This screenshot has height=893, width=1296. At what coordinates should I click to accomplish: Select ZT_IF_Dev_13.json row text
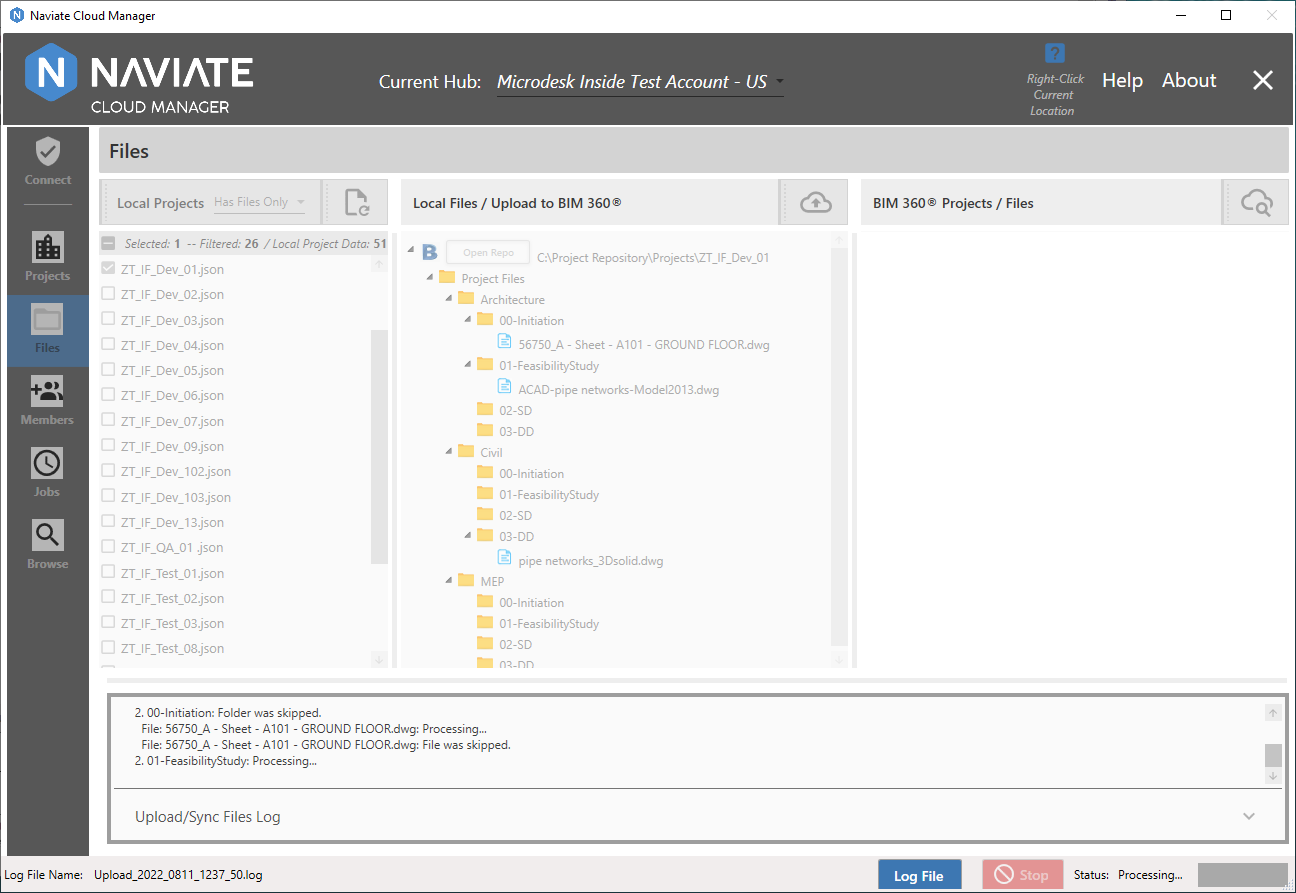point(172,522)
